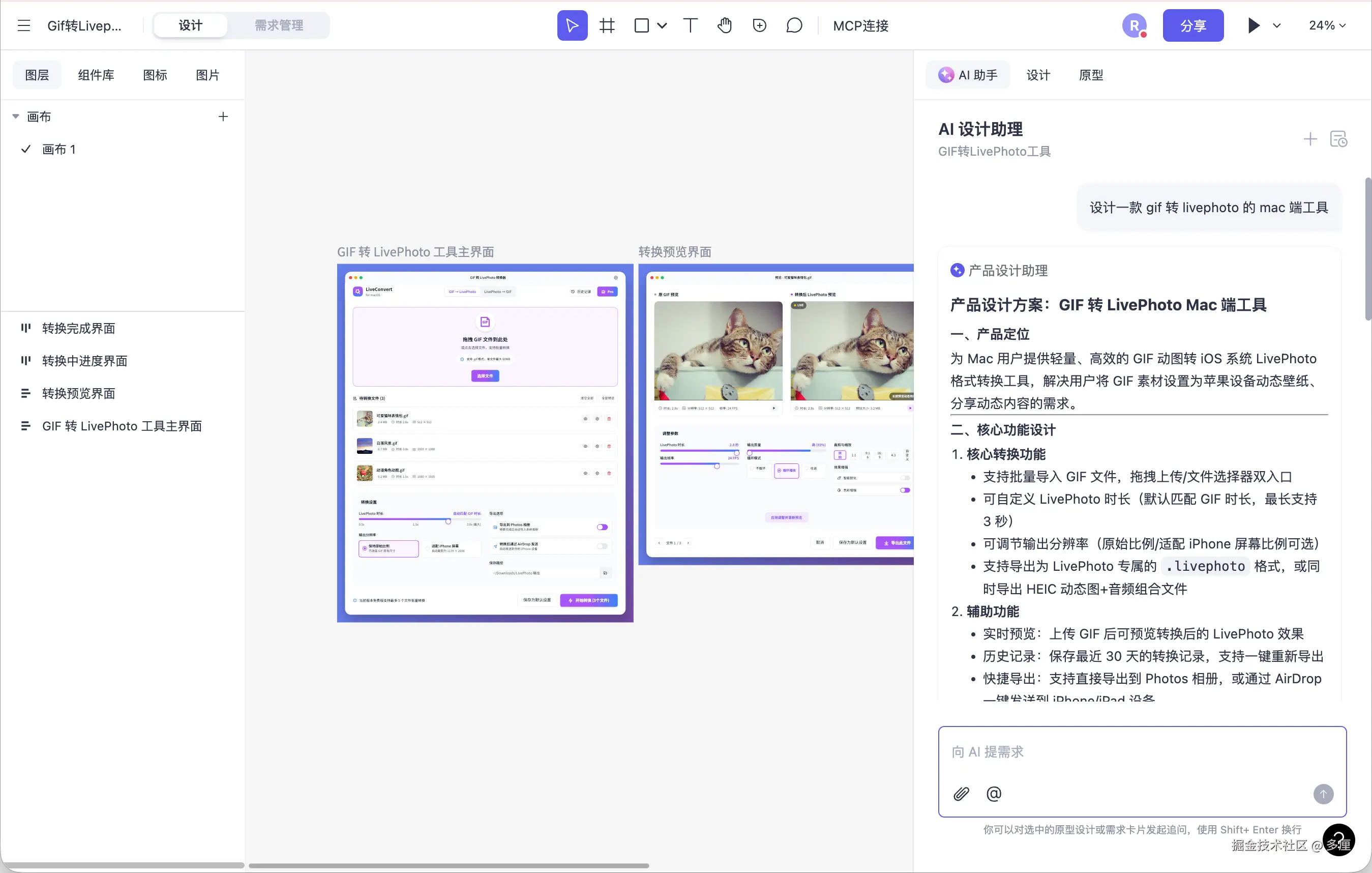The image size is (1372, 873).
Task: Open the AI chat history icon
Action: [1338, 139]
